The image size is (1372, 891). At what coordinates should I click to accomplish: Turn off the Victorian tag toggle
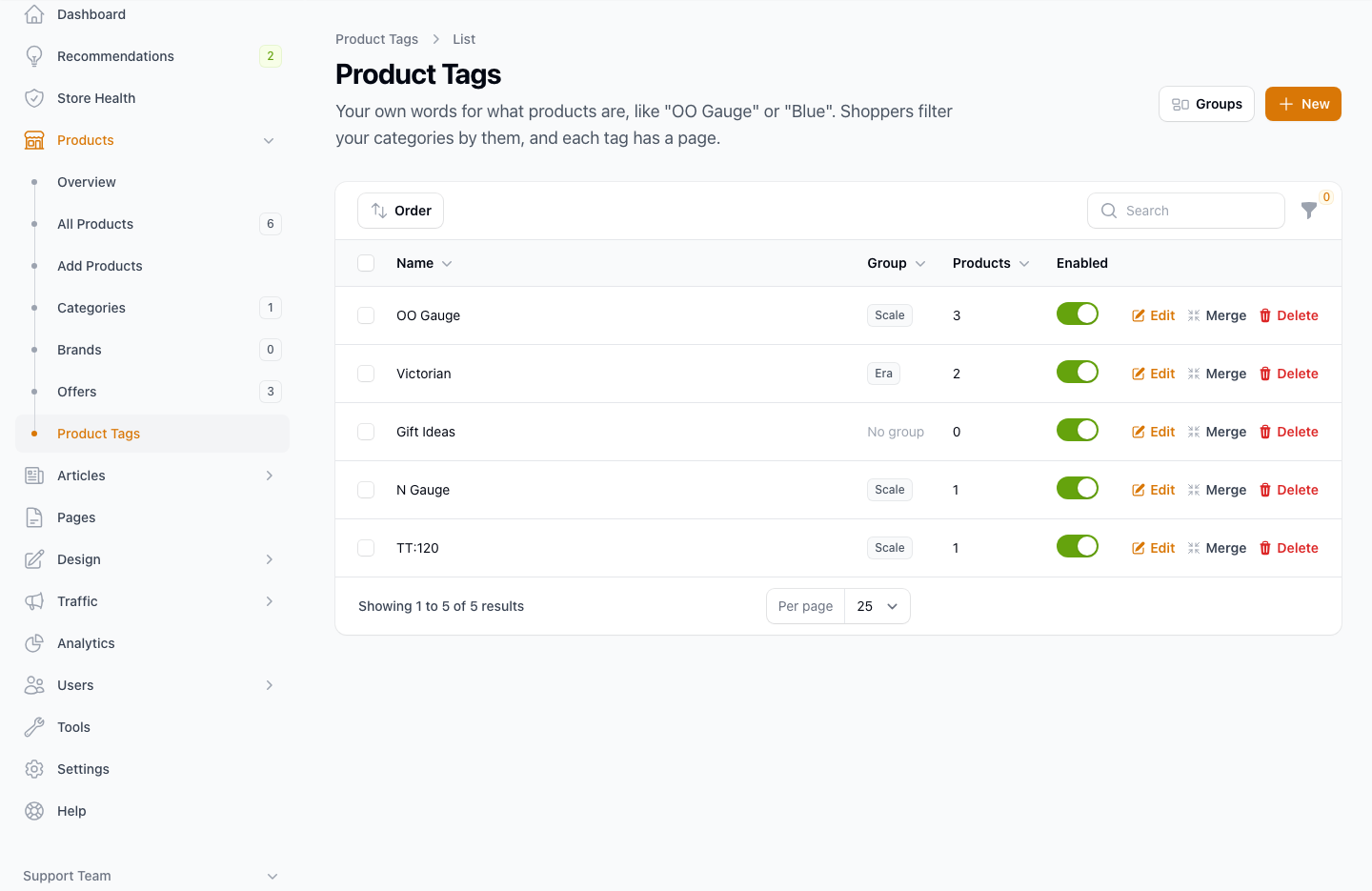1078,372
